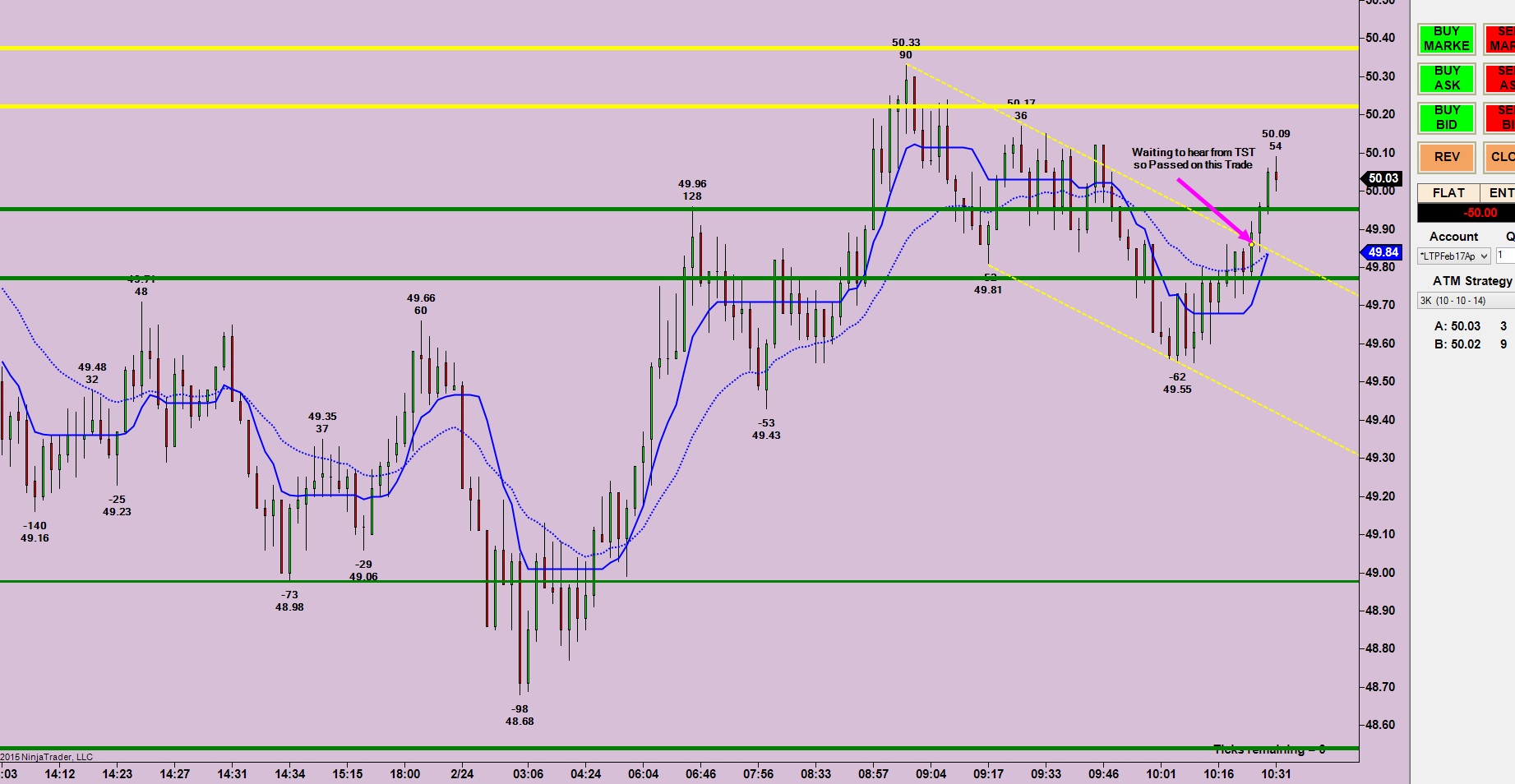Click the 49.43 swing low label
1515x784 pixels.
(766, 436)
